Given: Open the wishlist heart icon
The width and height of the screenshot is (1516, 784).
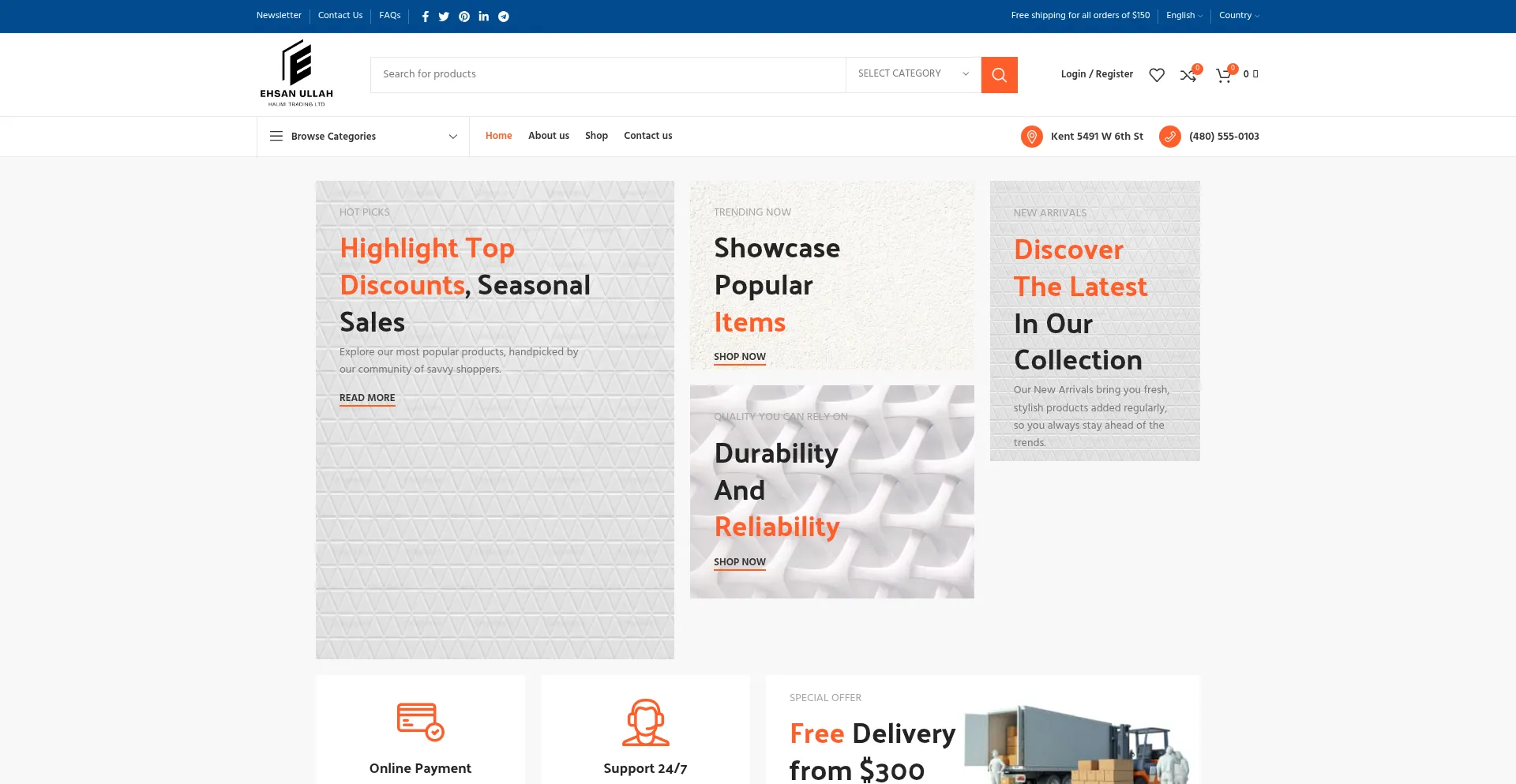Looking at the screenshot, I should (1157, 75).
